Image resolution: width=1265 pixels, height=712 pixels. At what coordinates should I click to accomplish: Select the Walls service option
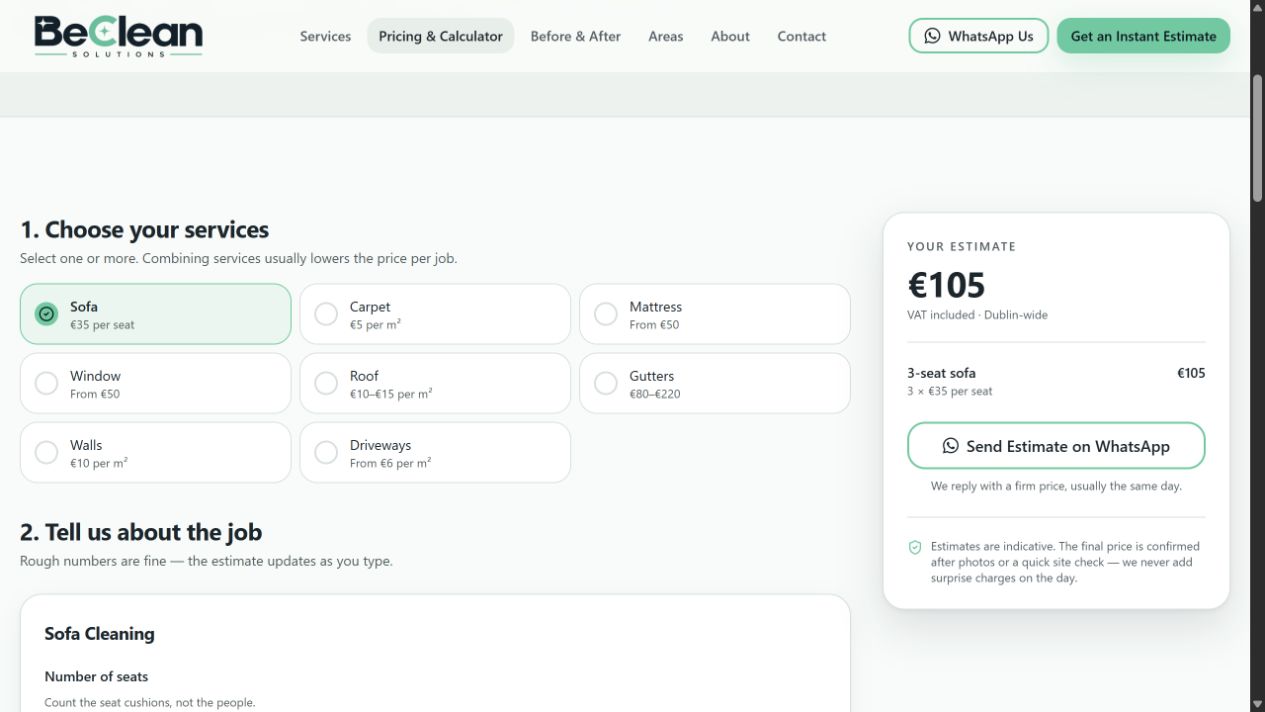click(155, 452)
